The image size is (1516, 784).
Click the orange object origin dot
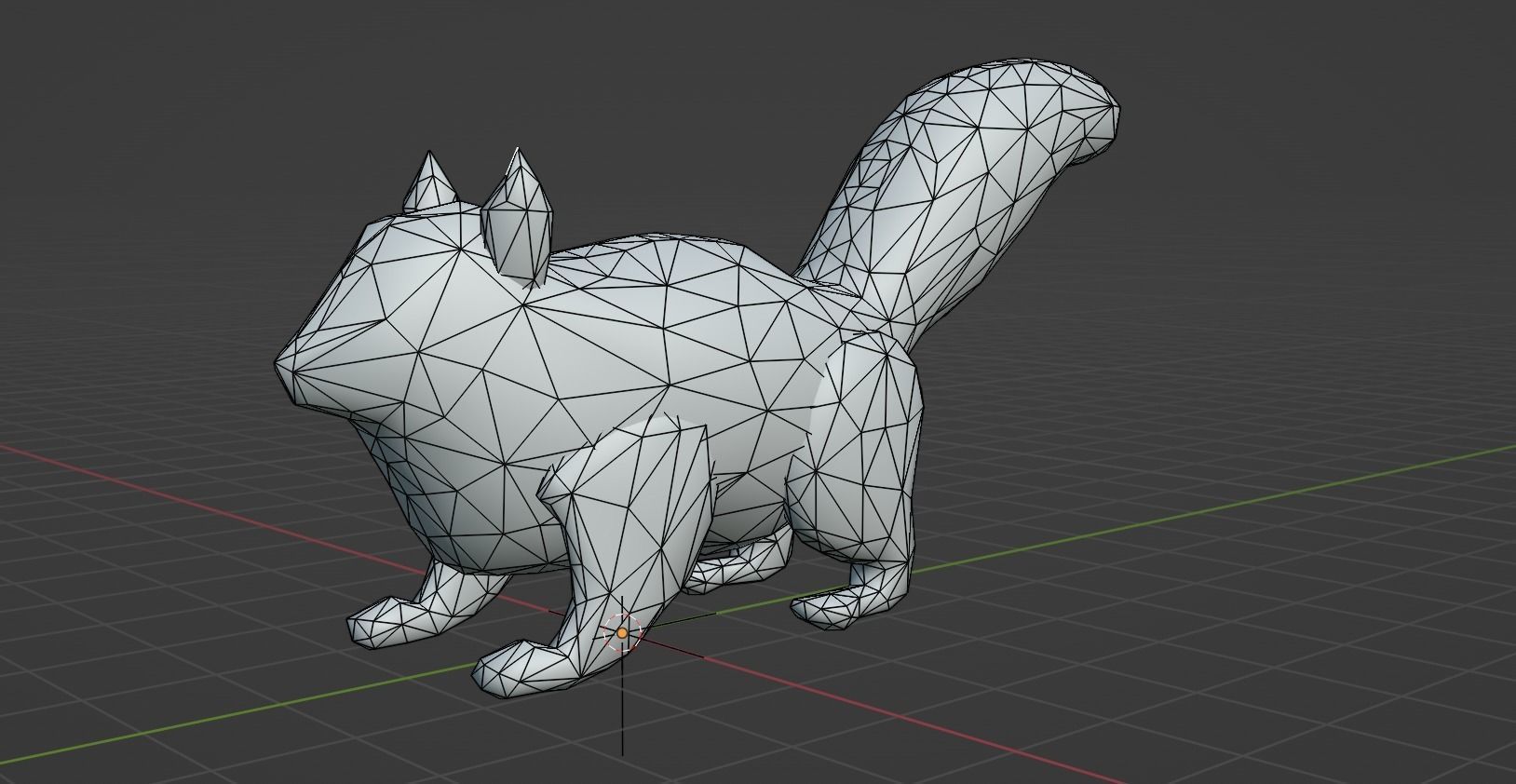click(x=622, y=633)
